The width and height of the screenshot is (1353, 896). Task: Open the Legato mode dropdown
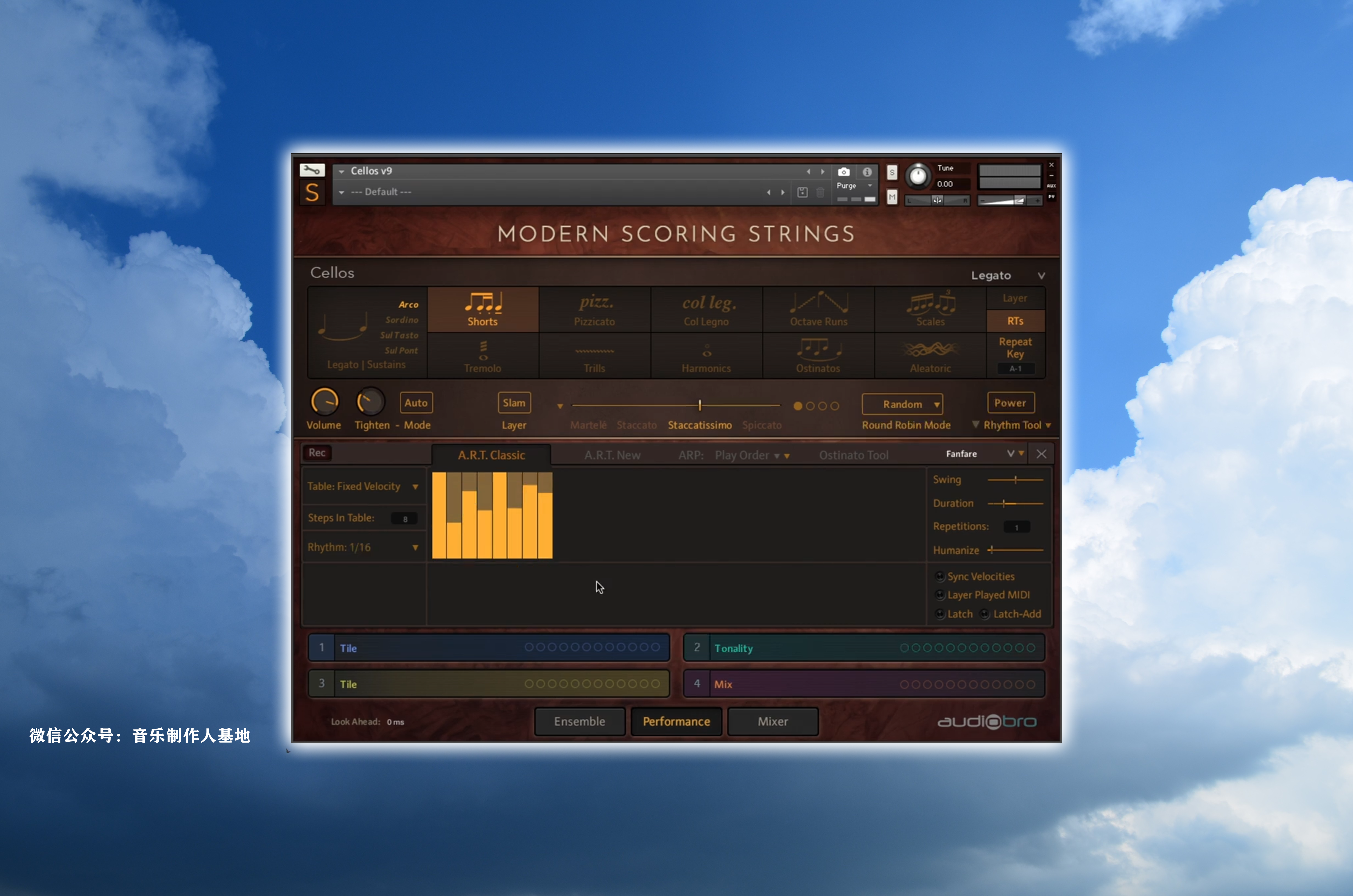point(1041,276)
